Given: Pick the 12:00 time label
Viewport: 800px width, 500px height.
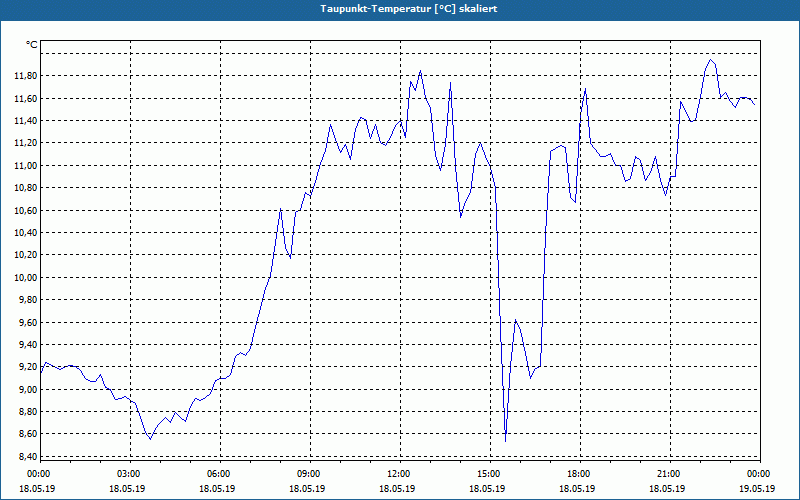Looking at the screenshot, I should [397, 474].
